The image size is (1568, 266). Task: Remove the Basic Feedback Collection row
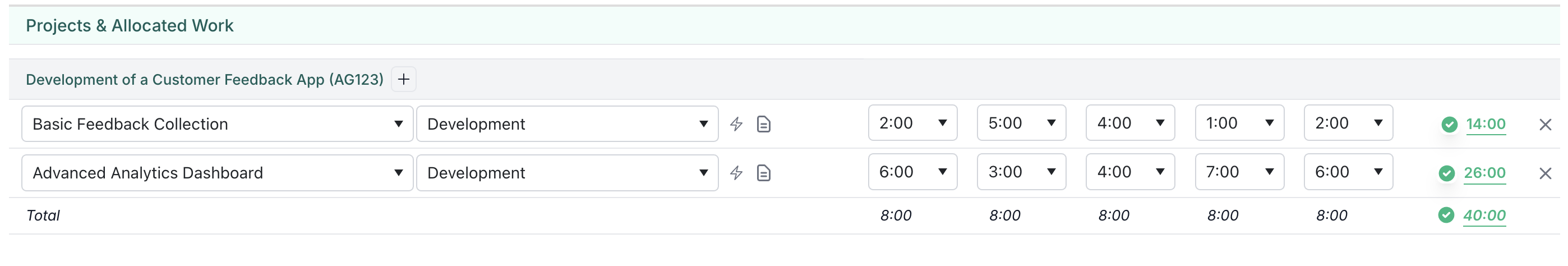coord(1545,125)
